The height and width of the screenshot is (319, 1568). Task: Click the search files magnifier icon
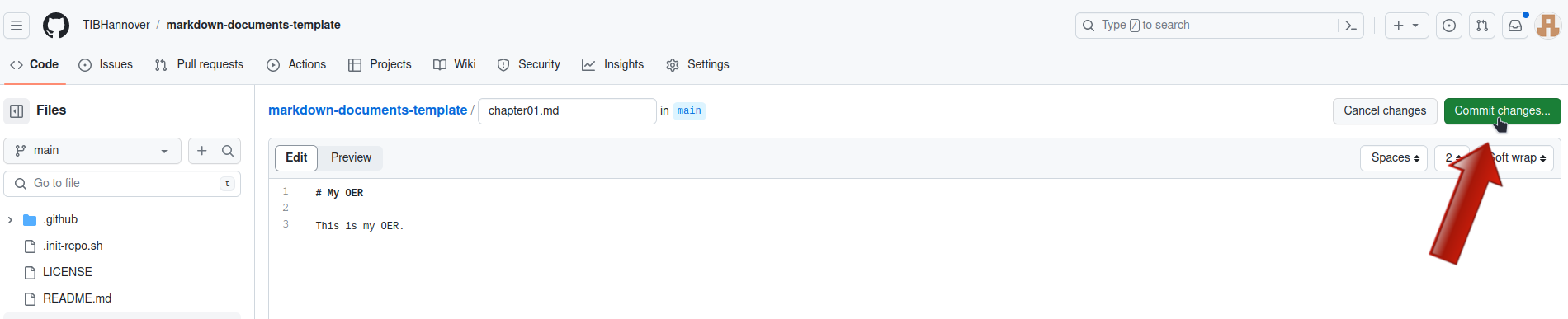(x=228, y=151)
